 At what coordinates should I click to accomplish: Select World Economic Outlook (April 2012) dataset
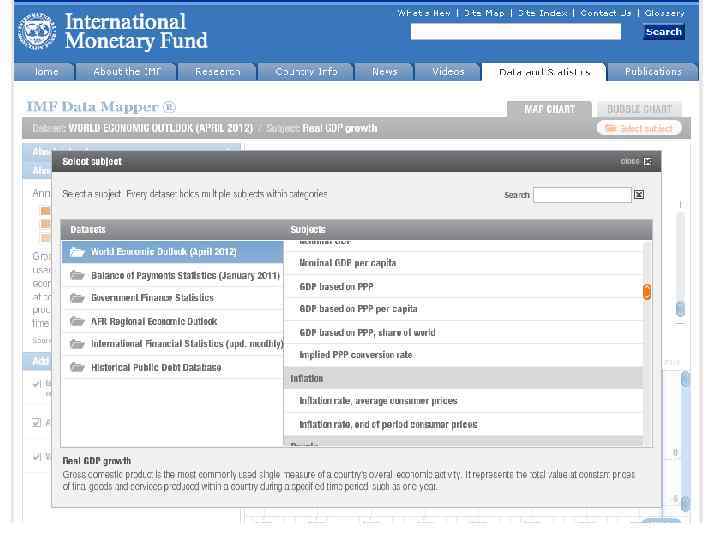[173, 252]
